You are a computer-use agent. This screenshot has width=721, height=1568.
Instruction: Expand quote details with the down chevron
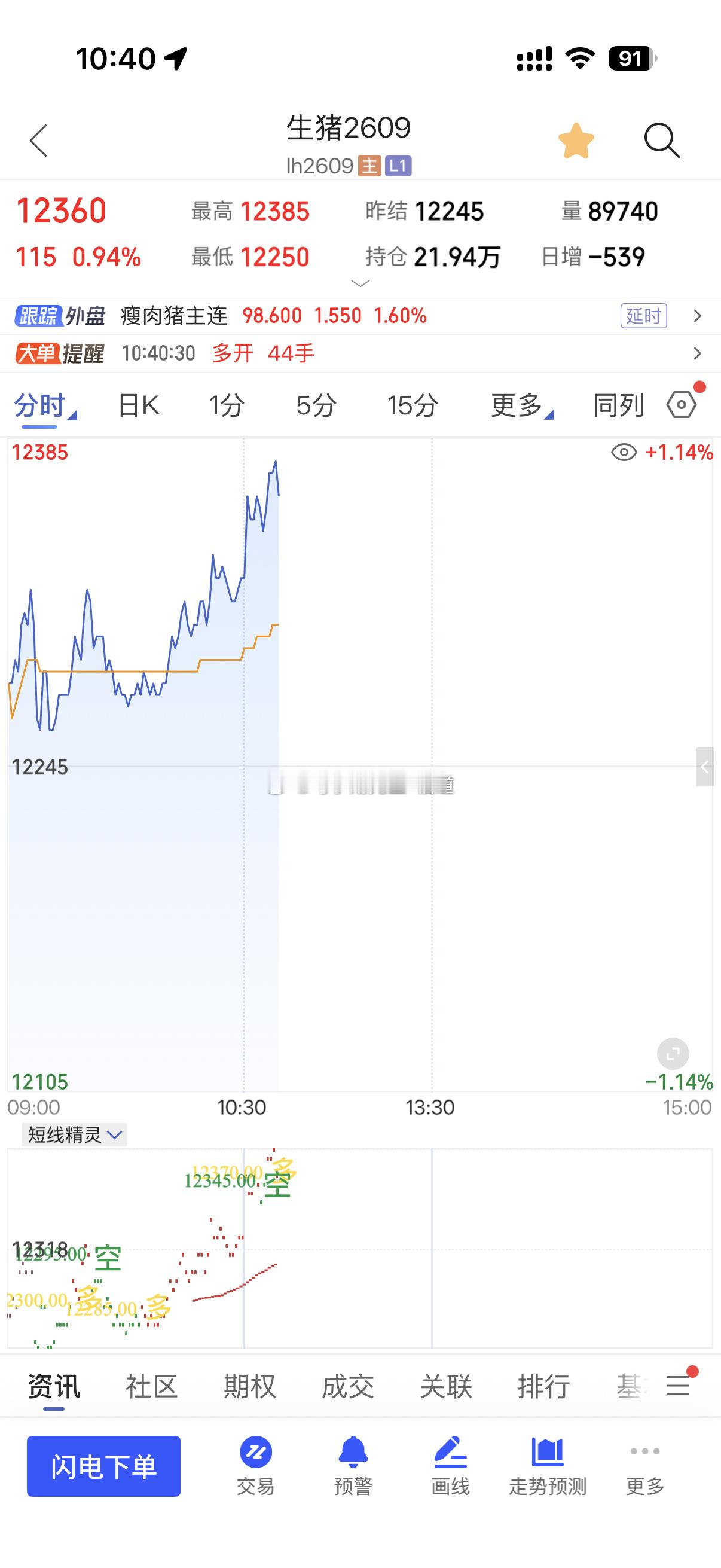coord(361,283)
